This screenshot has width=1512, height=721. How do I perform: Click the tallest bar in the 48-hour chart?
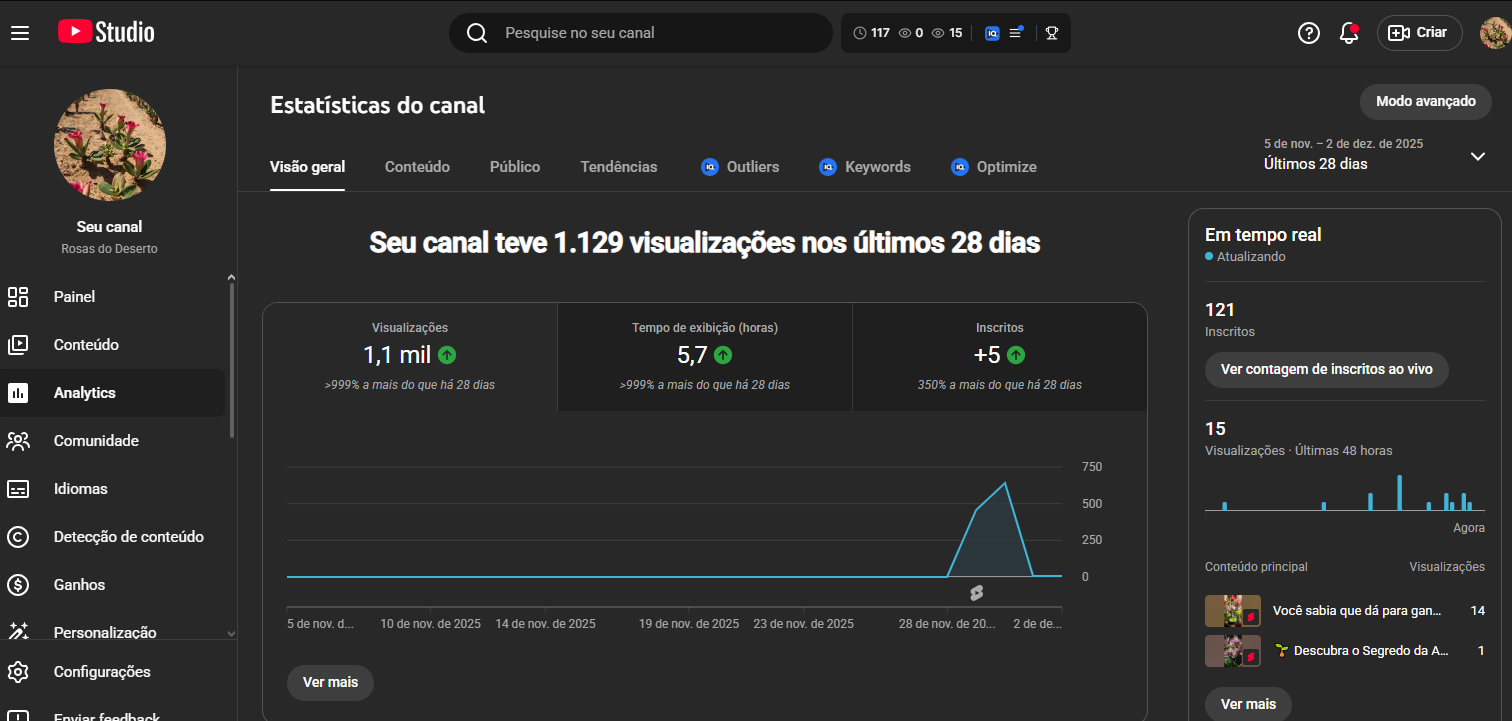(x=1399, y=493)
